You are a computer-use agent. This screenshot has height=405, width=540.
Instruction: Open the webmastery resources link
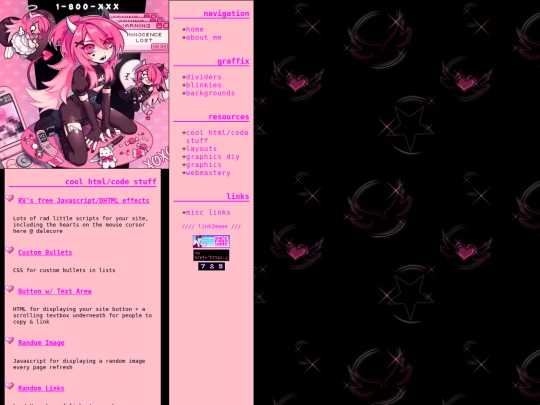click(x=208, y=173)
